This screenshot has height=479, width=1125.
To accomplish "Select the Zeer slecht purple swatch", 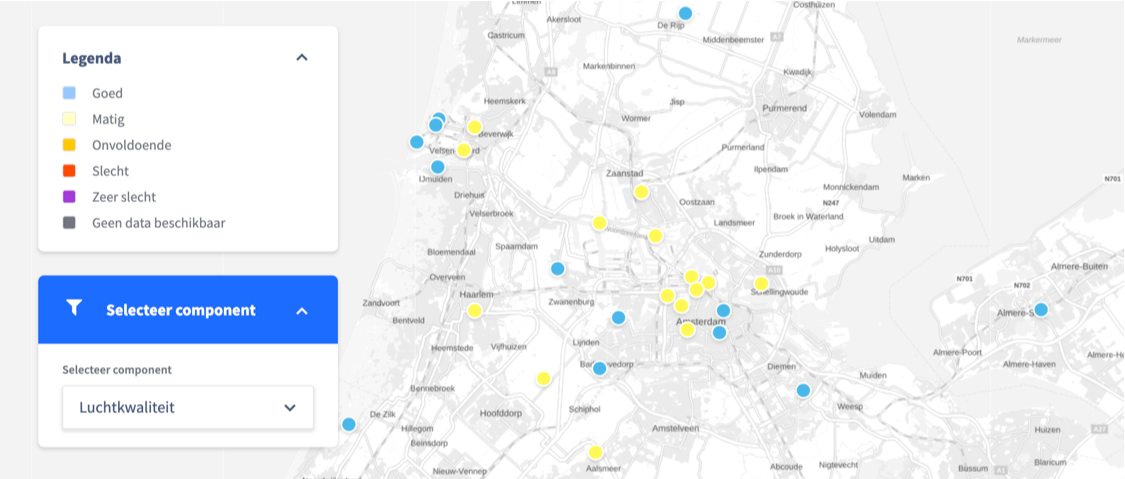I will tap(69, 197).
